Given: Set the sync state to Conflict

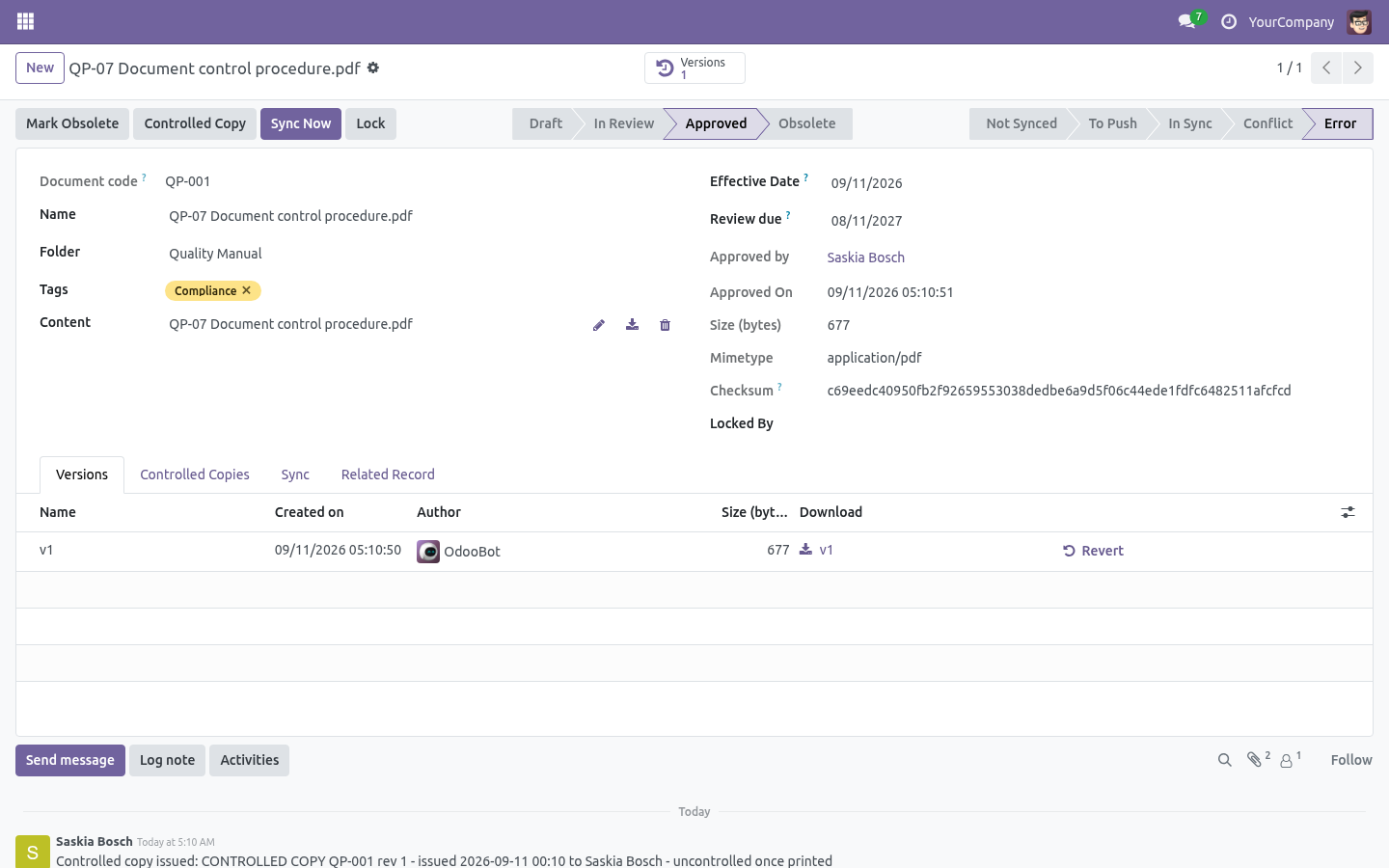Looking at the screenshot, I should pyautogui.click(x=1267, y=123).
